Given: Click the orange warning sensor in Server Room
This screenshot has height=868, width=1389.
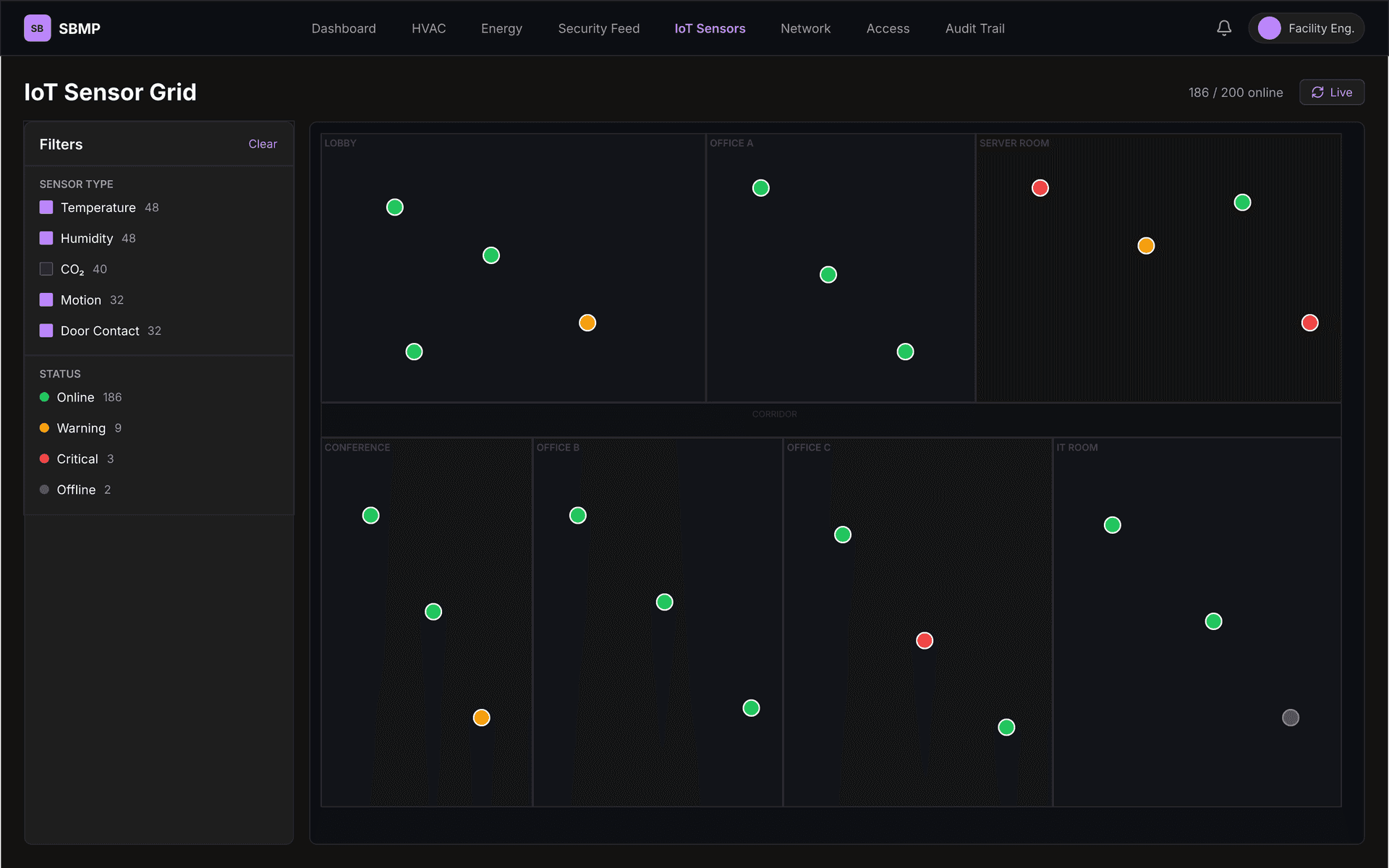Looking at the screenshot, I should coord(1145,246).
